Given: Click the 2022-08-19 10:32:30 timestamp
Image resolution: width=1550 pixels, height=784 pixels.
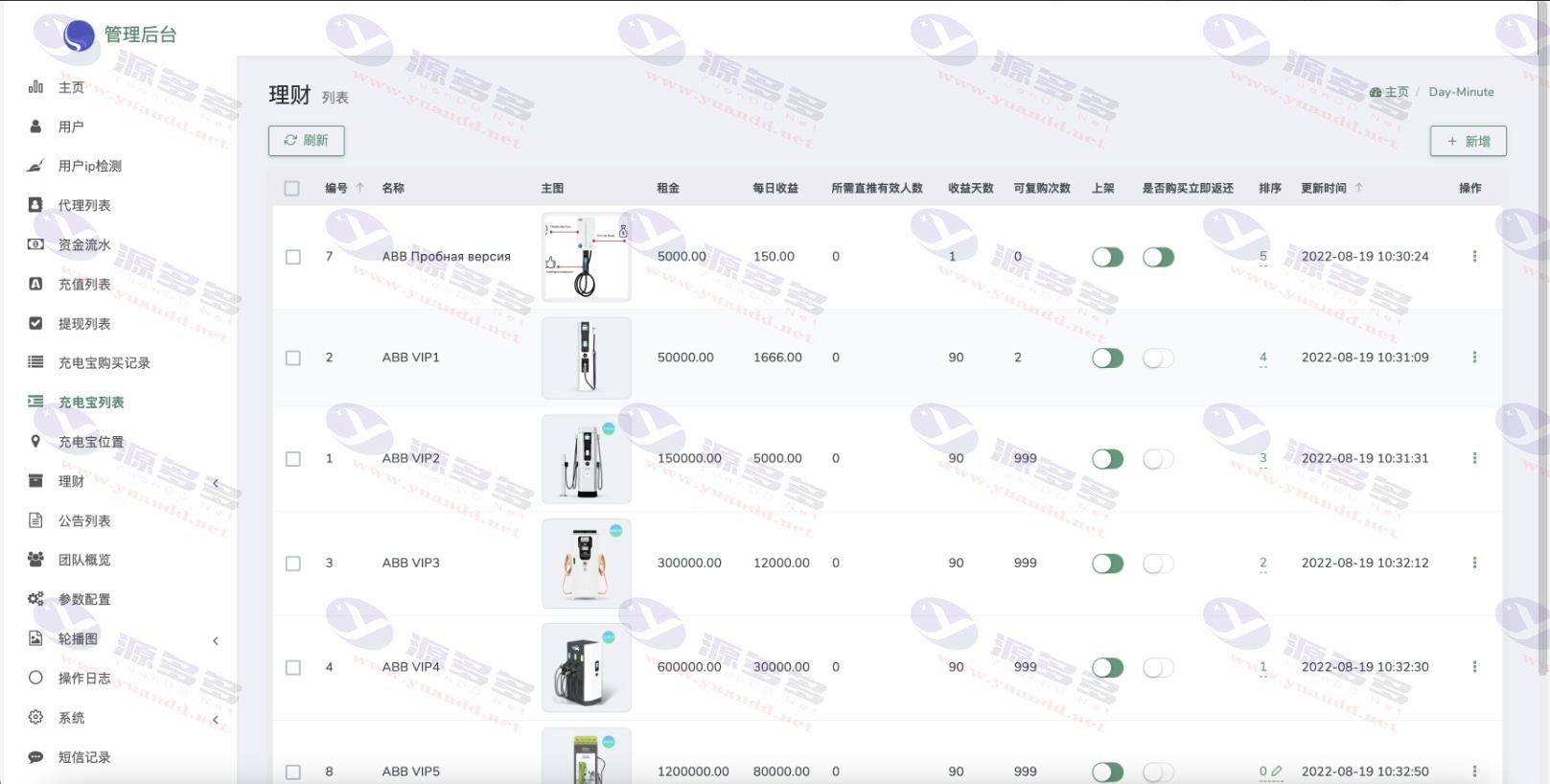Looking at the screenshot, I should pyautogui.click(x=1365, y=667).
